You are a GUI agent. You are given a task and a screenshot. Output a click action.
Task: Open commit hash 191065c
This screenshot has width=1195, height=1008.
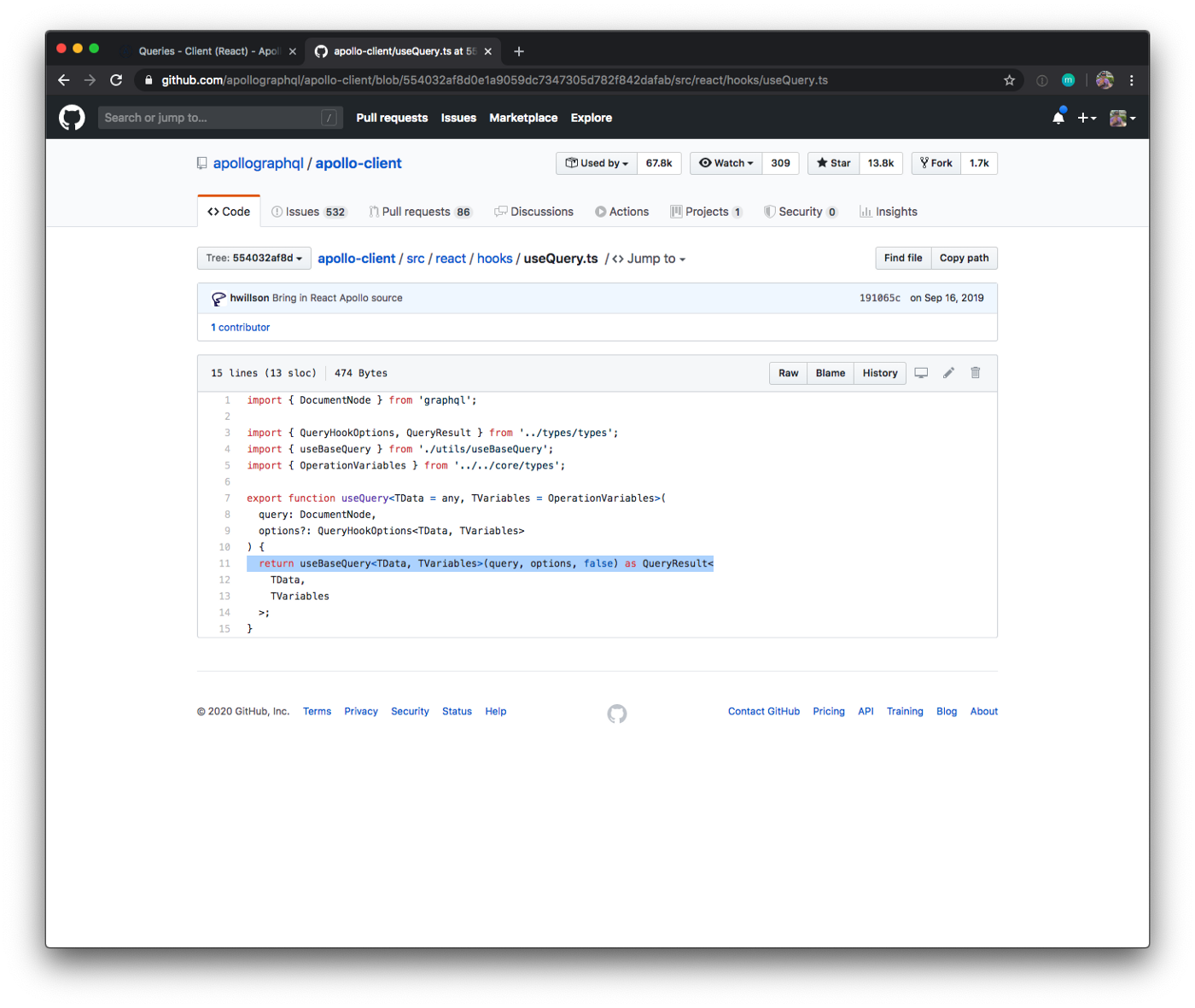click(x=880, y=298)
